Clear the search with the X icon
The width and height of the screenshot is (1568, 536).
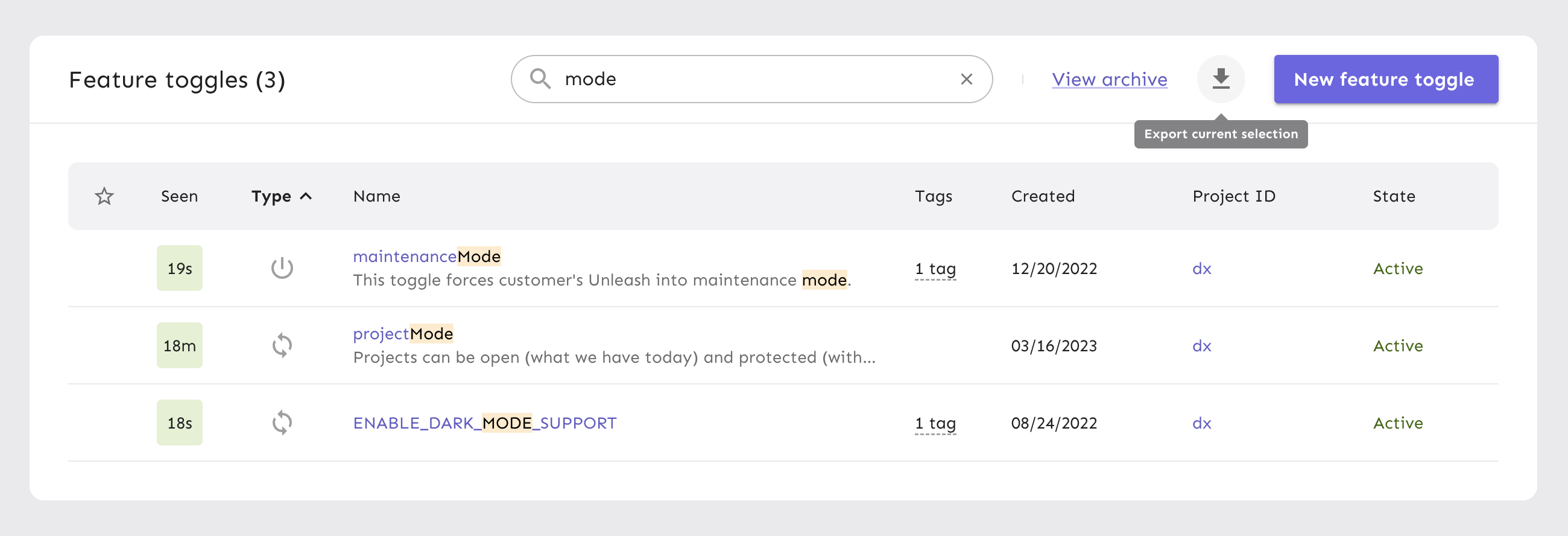point(967,78)
